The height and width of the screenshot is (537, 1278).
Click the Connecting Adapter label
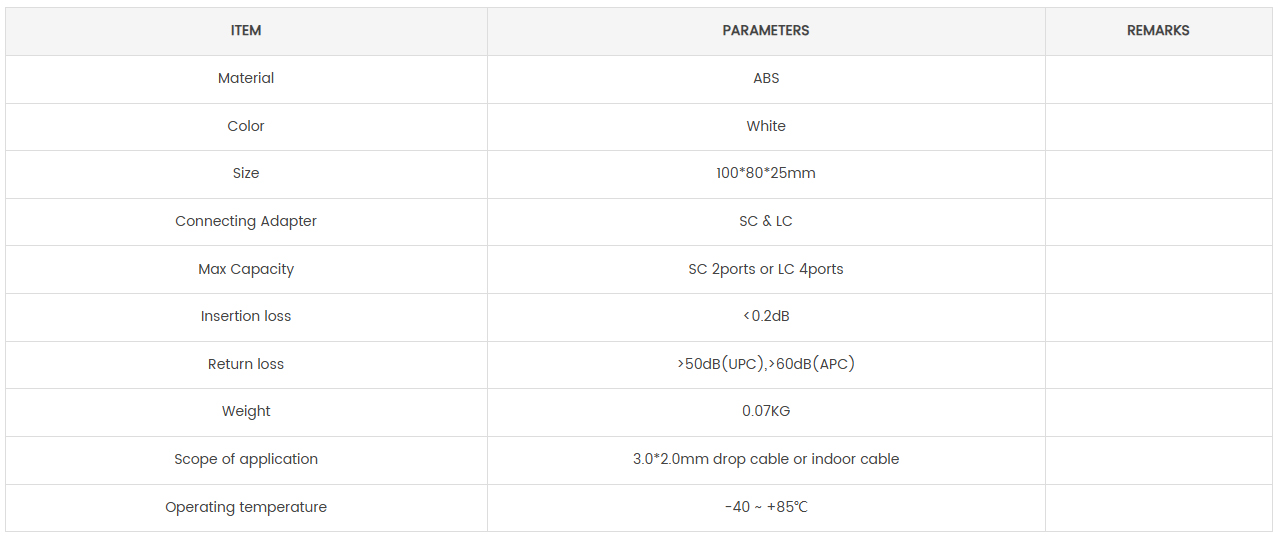246,221
